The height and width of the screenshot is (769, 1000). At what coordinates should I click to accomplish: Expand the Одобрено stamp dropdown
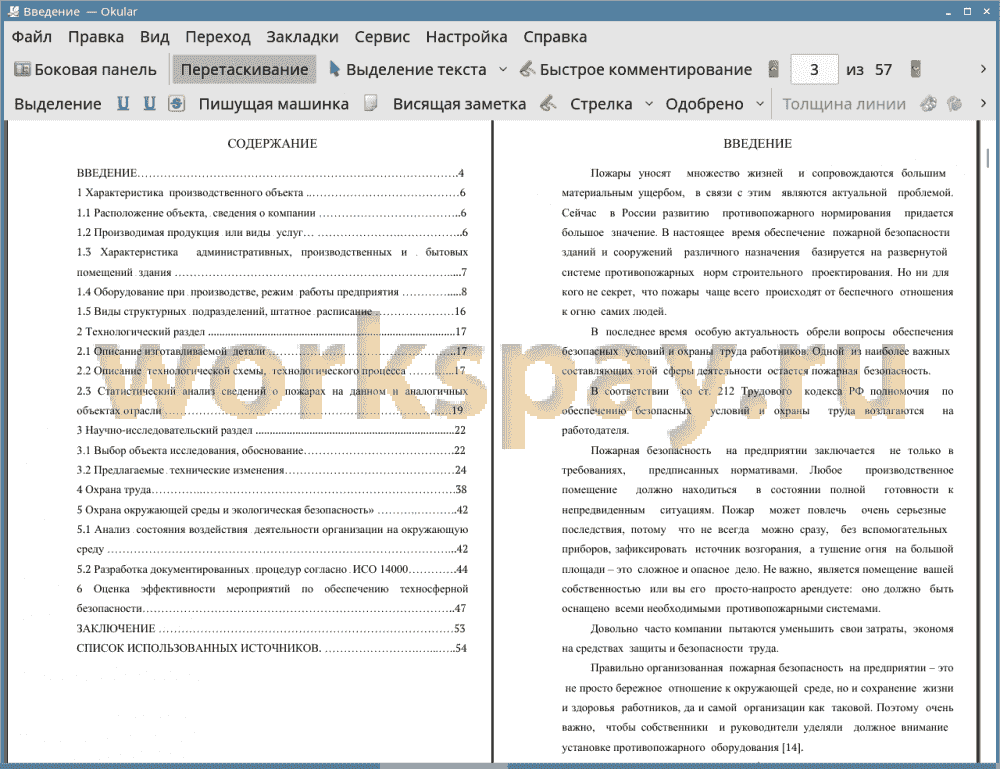[x=760, y=104]
